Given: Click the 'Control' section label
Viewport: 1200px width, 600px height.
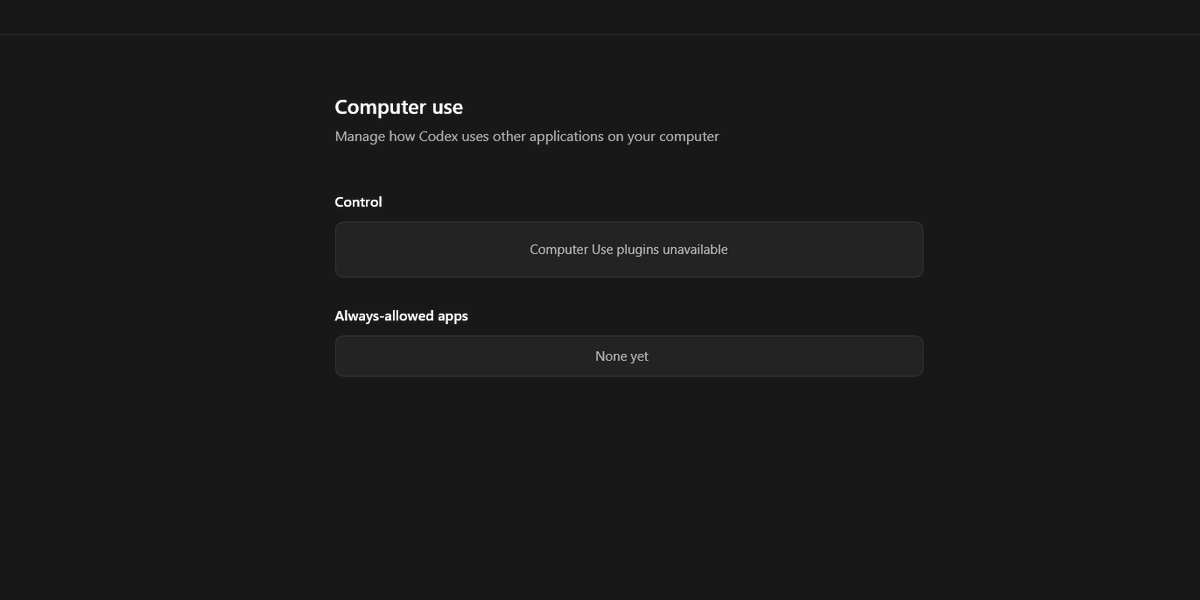Looking at the screenshot, I should click(x=358, y=202).
